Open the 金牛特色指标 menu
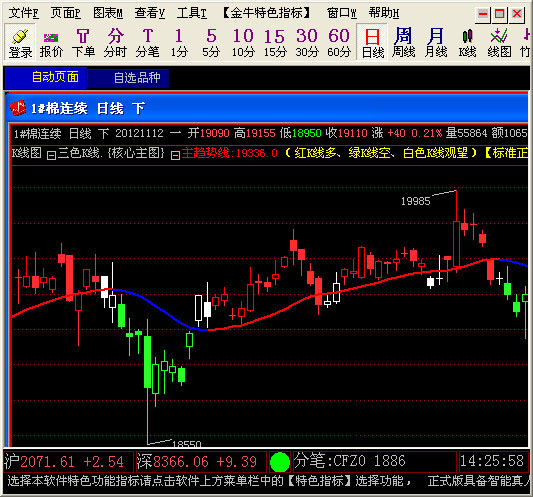Image resolution: width=533 pixels, height=497 pixels. tap(267, 13)
